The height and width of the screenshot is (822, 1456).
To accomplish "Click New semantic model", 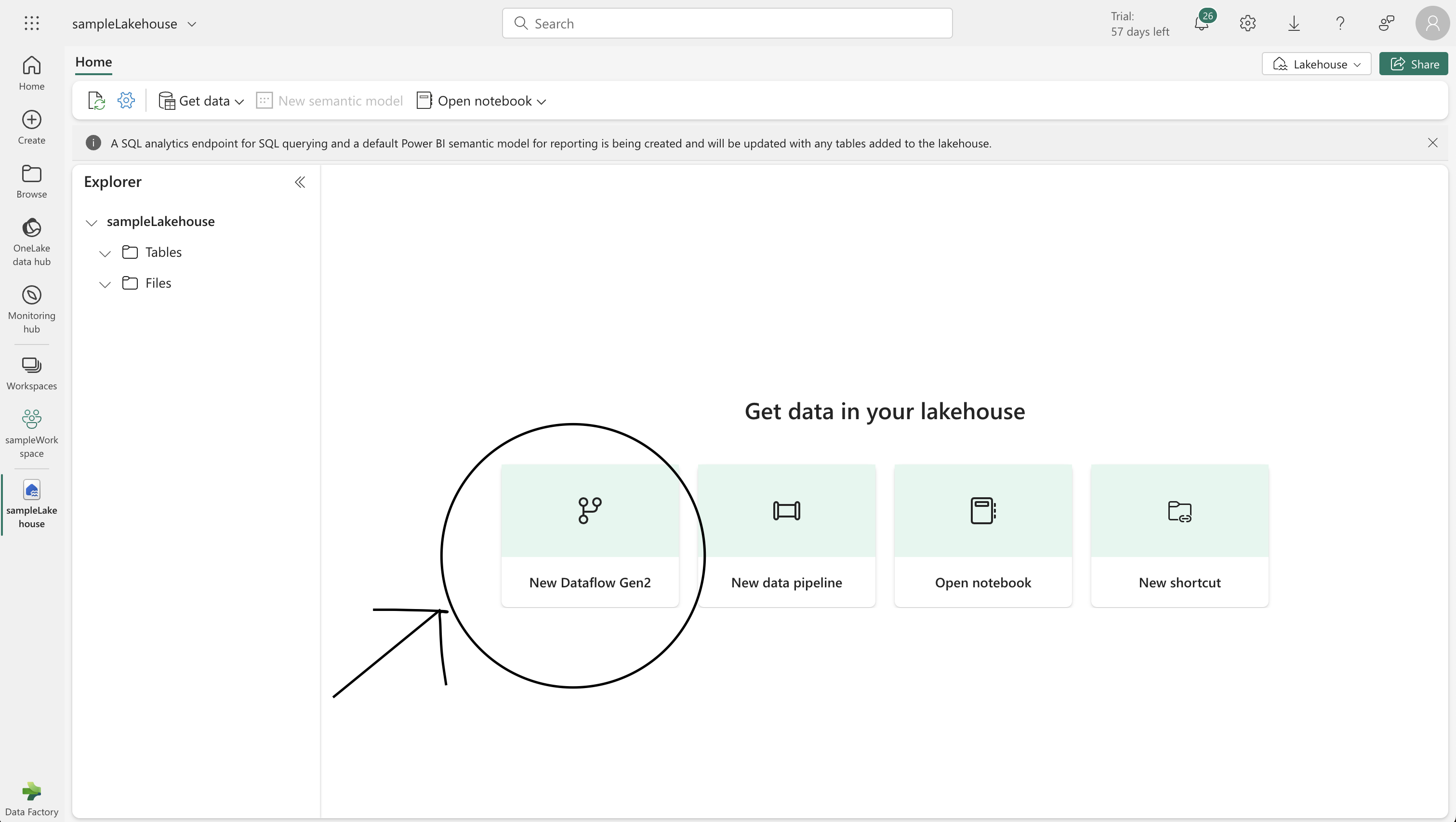I will [x=330, y=101].
